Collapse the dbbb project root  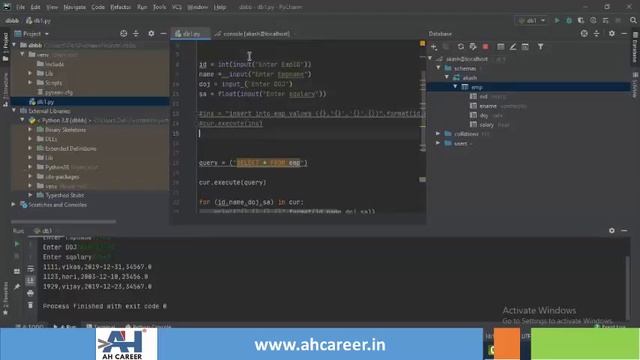click(14, 45)
